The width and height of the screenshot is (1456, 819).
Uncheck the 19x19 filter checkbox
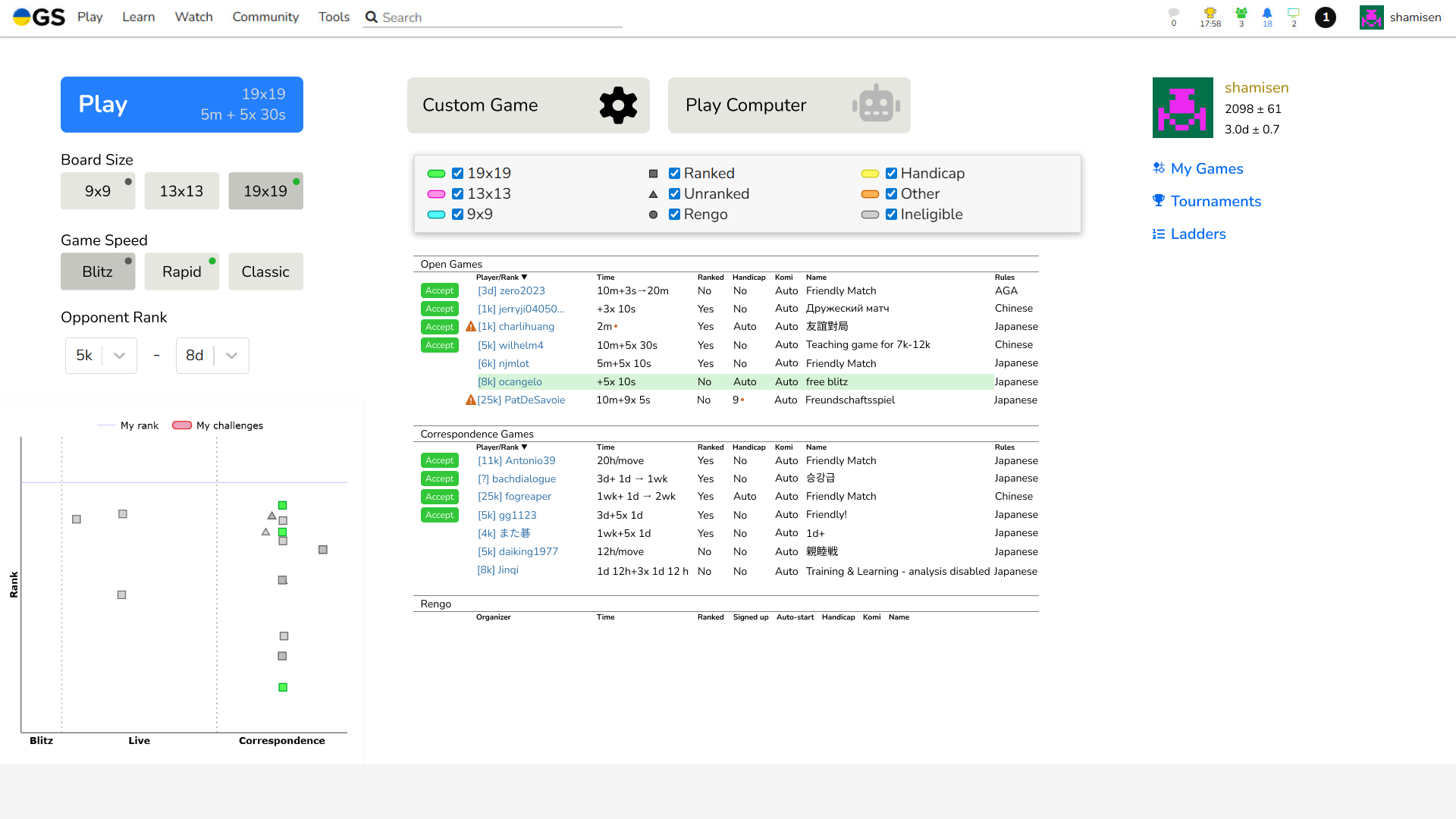click(x=457, y=174)
